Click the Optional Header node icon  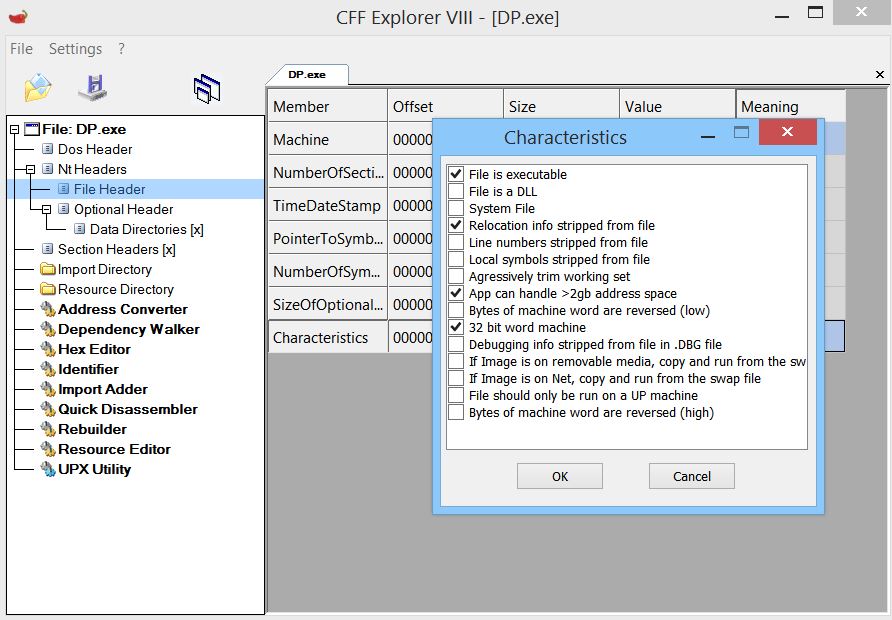[64, 209]
